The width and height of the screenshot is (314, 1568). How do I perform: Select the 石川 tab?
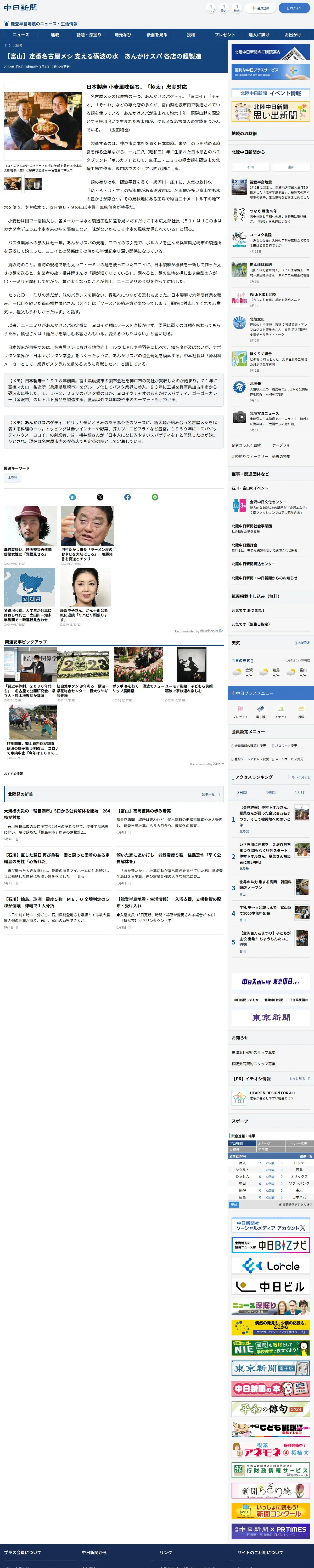251,167
